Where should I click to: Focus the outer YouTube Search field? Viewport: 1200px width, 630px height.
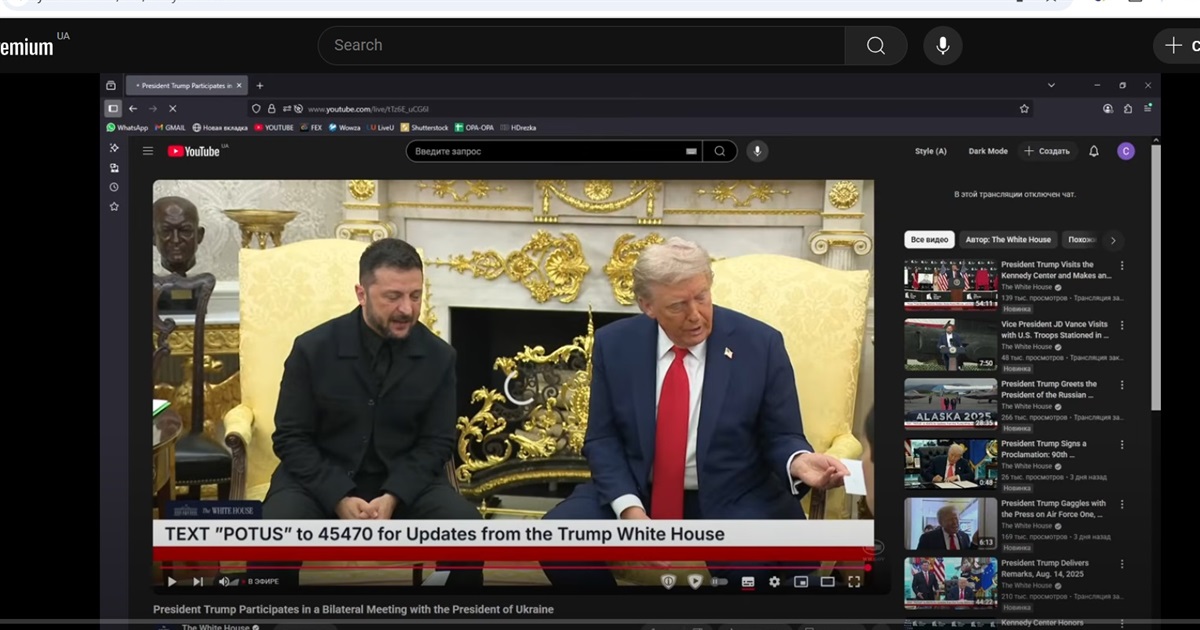pos(582,45)
